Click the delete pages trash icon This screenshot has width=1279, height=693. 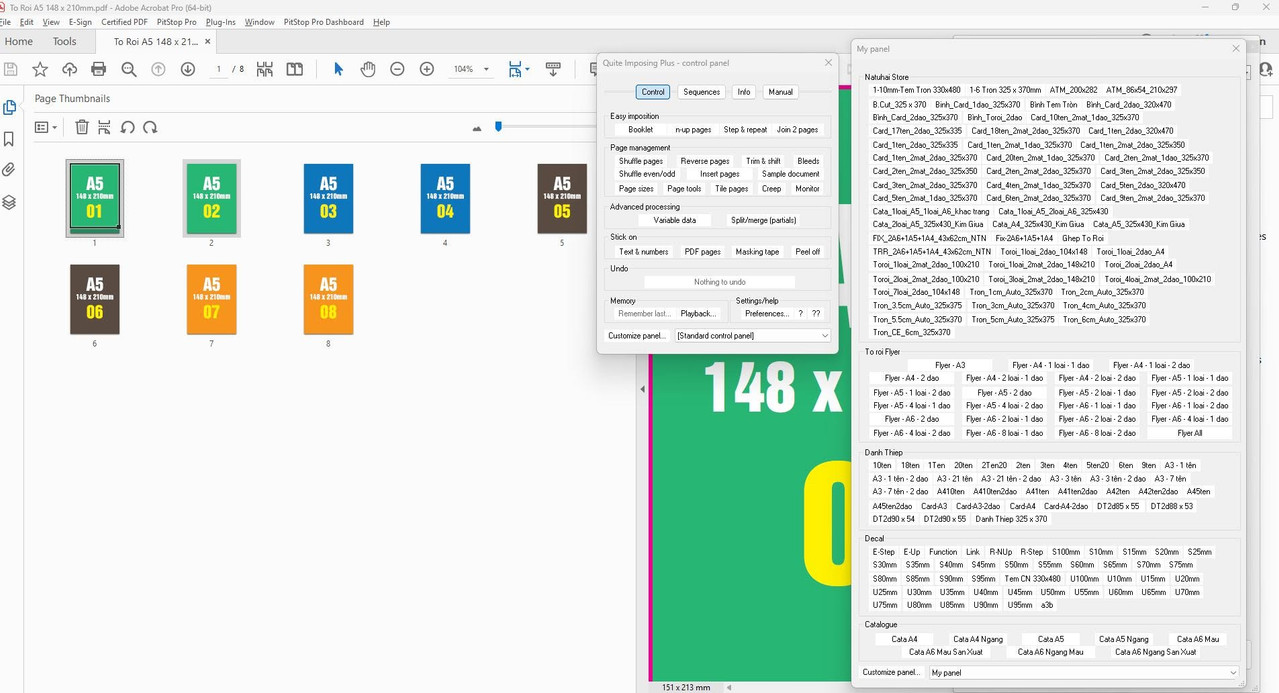82,127
